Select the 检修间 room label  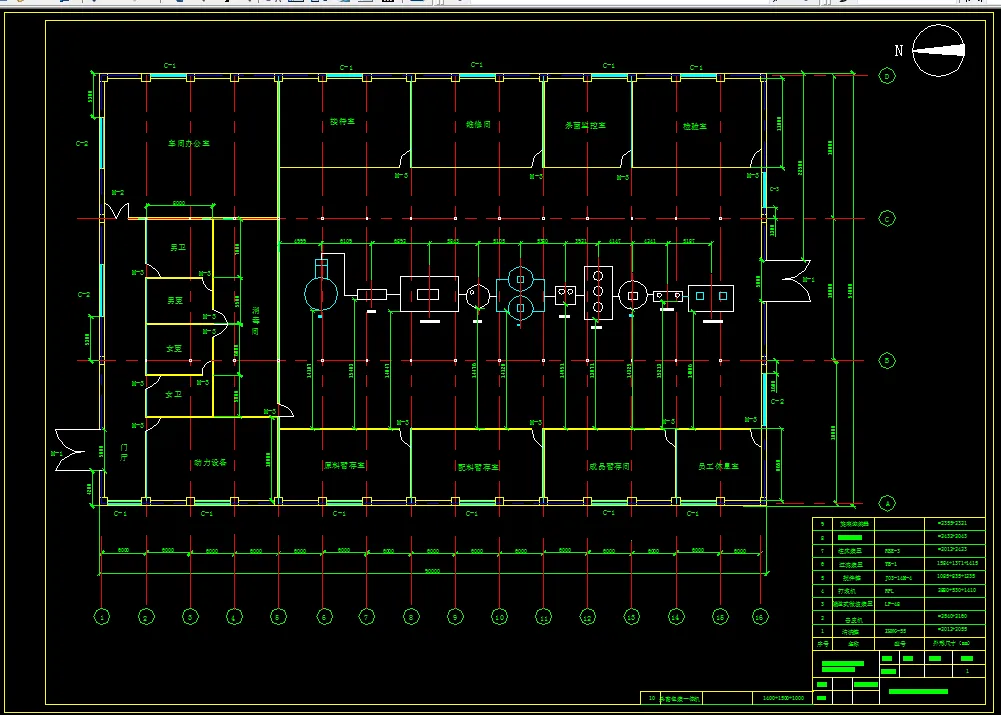[x=478, y=124]
